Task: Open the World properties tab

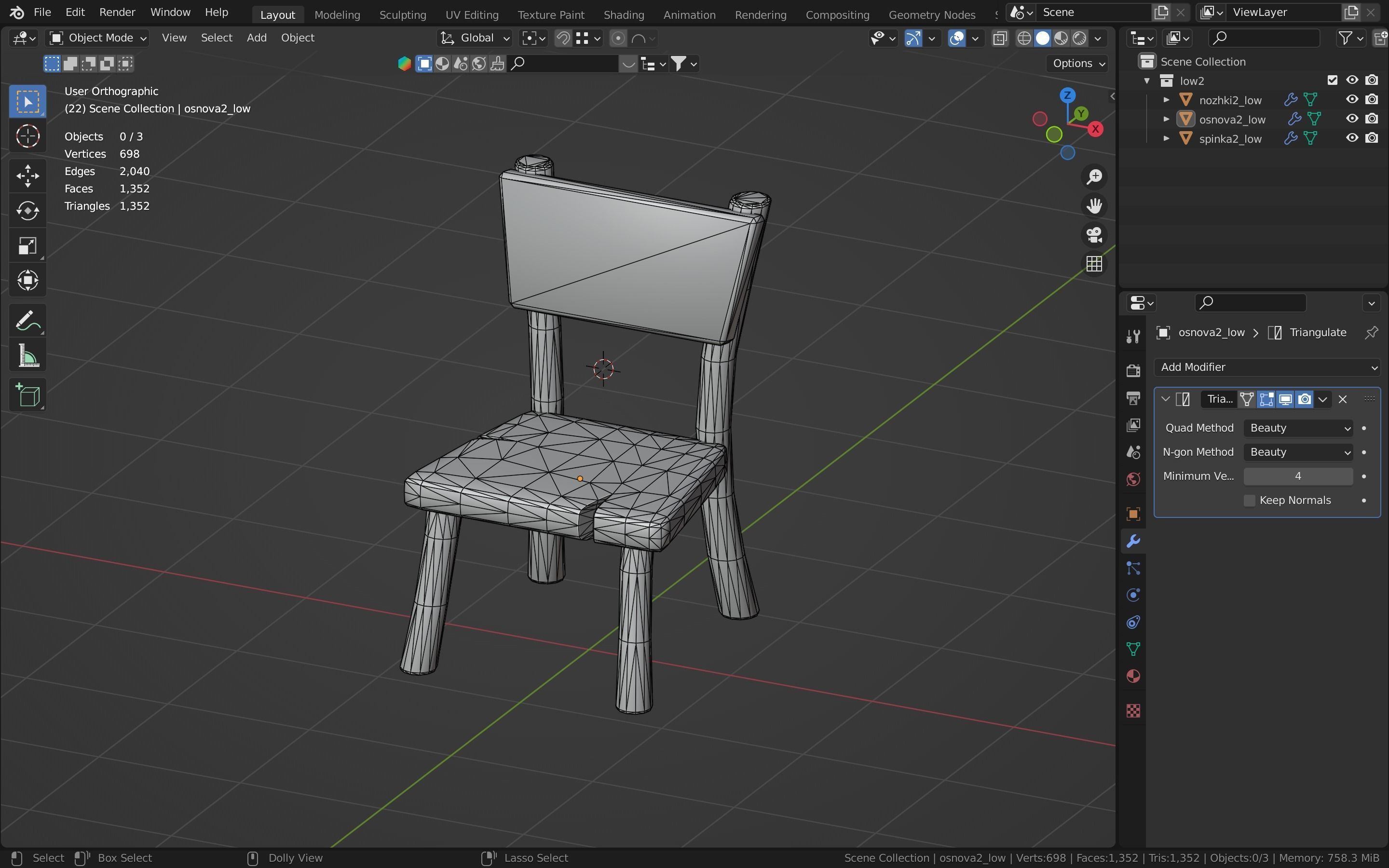Action: pyautogui.click(x=1133, y=479)
